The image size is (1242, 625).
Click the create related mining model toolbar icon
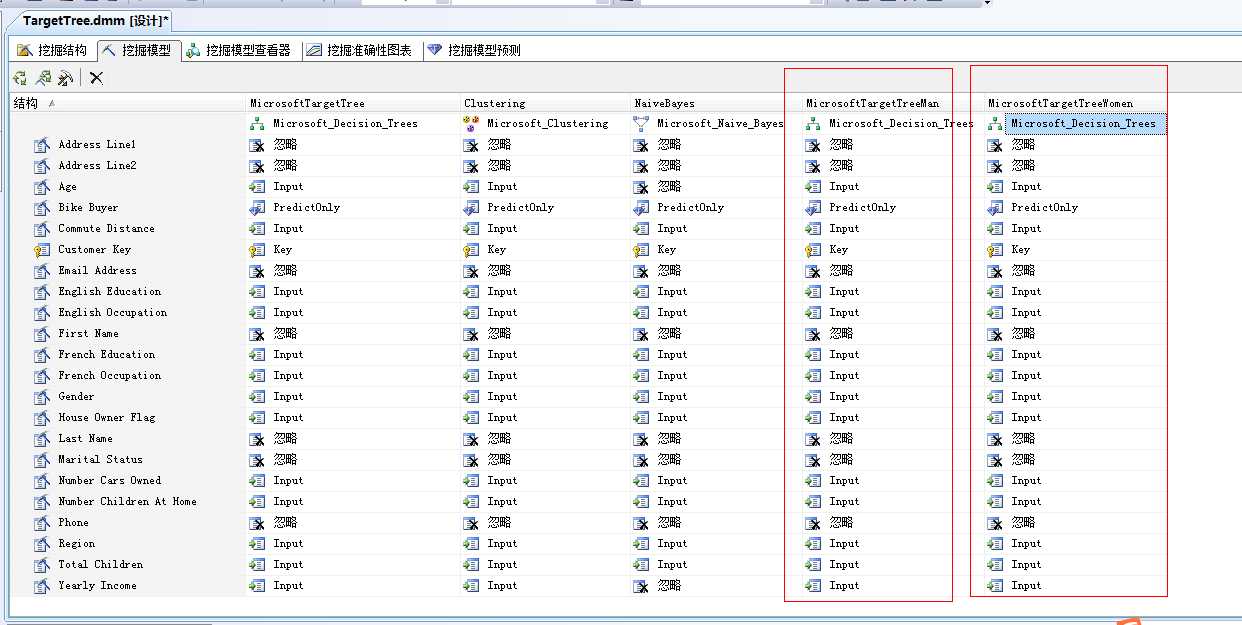click(x=20, y=78)
